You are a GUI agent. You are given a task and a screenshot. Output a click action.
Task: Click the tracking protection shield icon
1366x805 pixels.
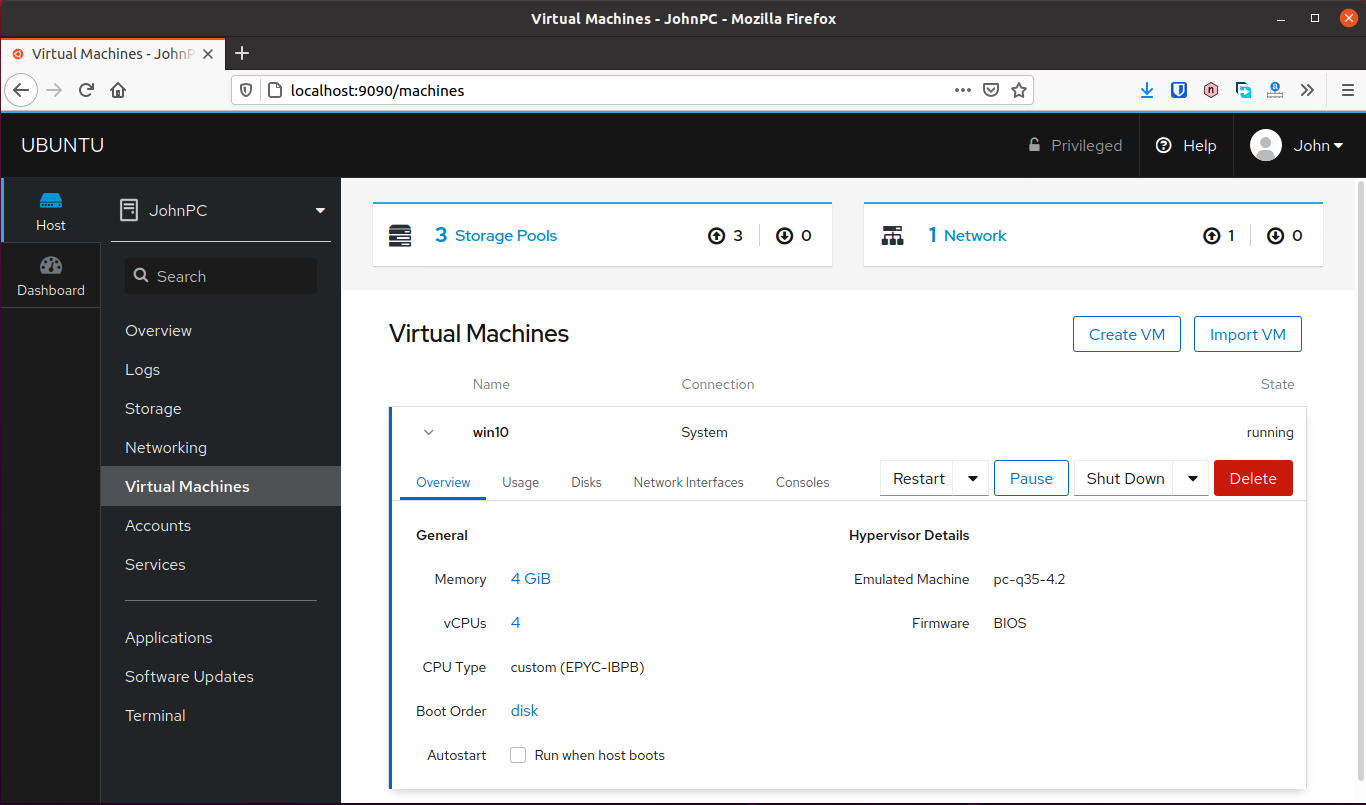click(245, 90)
